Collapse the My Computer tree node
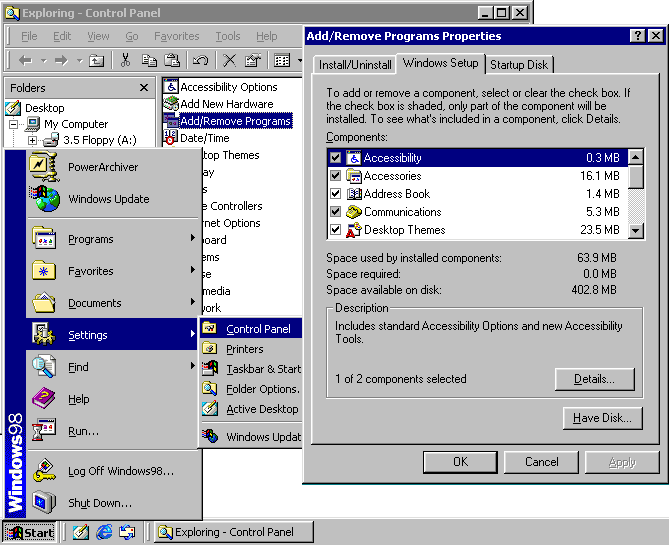 coord(14,124)
